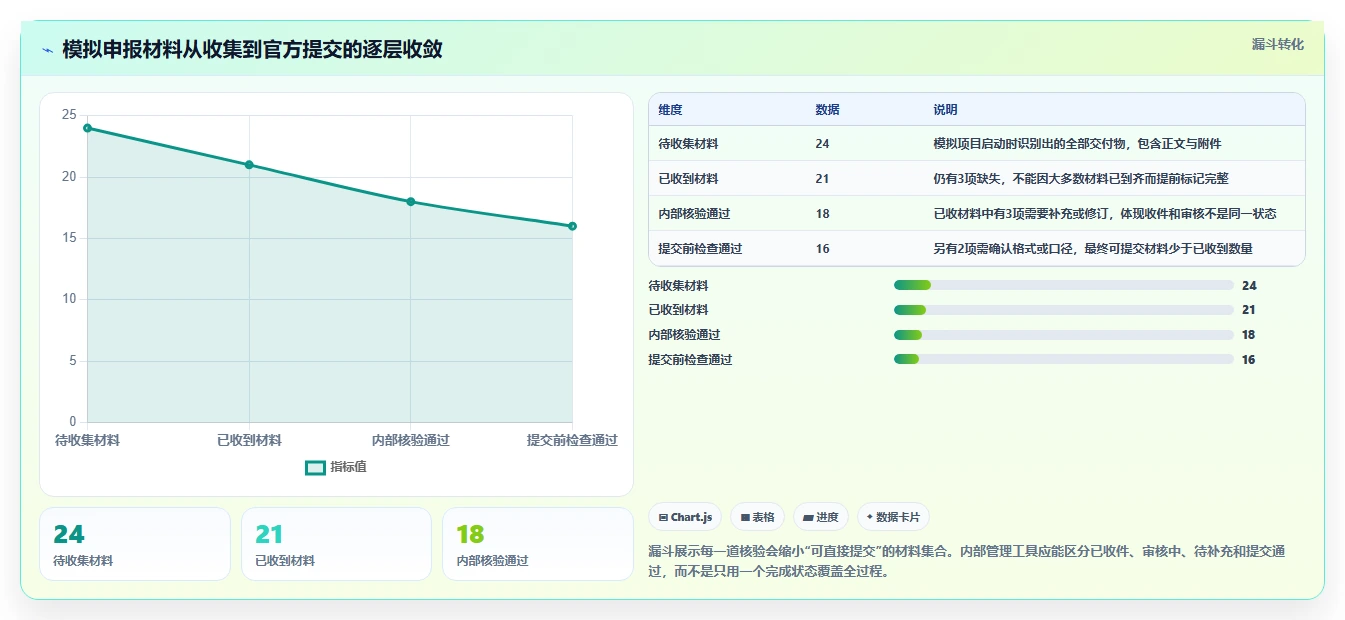
Task: Click description starting 已收材料中有3项
Action: (1104, 214)
